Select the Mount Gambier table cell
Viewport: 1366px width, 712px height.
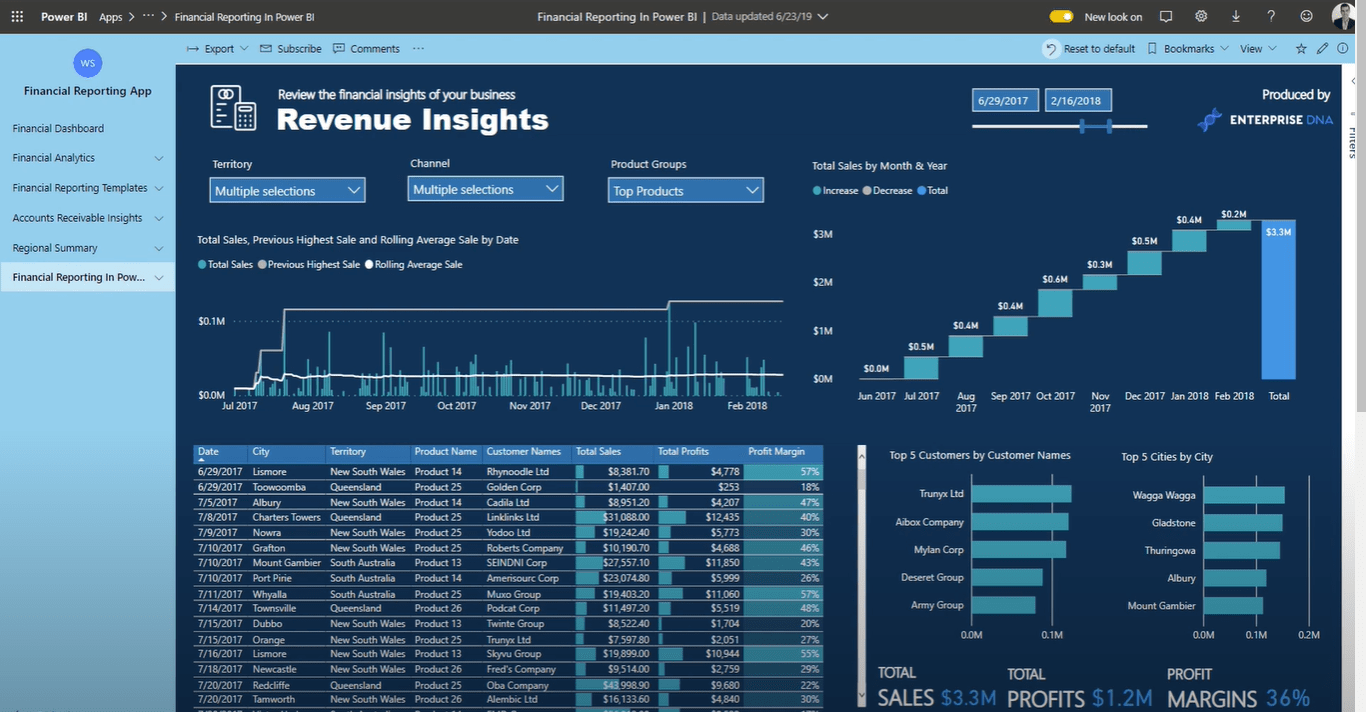click(x=286, y=563)
